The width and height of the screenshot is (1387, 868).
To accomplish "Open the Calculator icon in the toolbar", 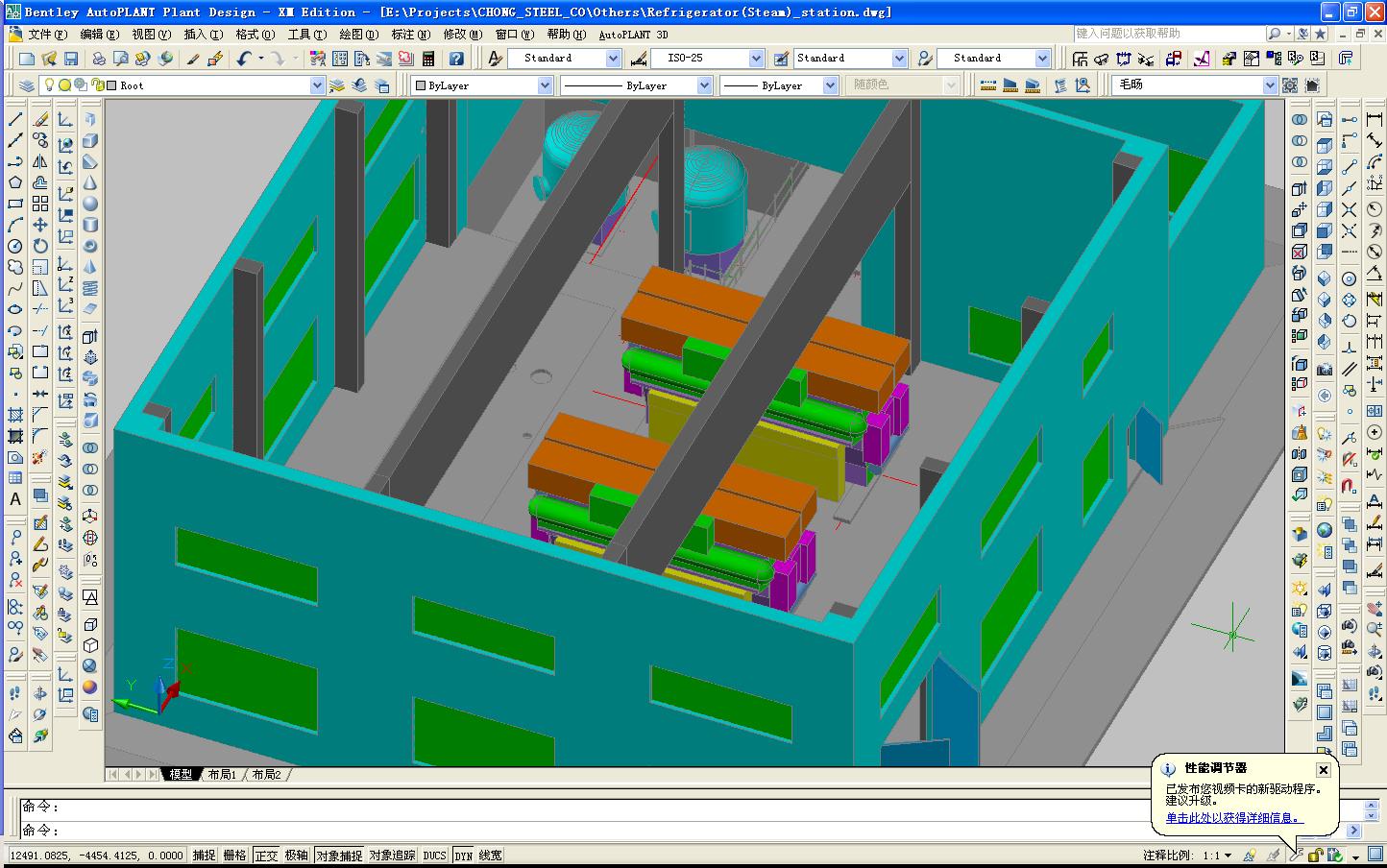I will (x=428, y=59).
